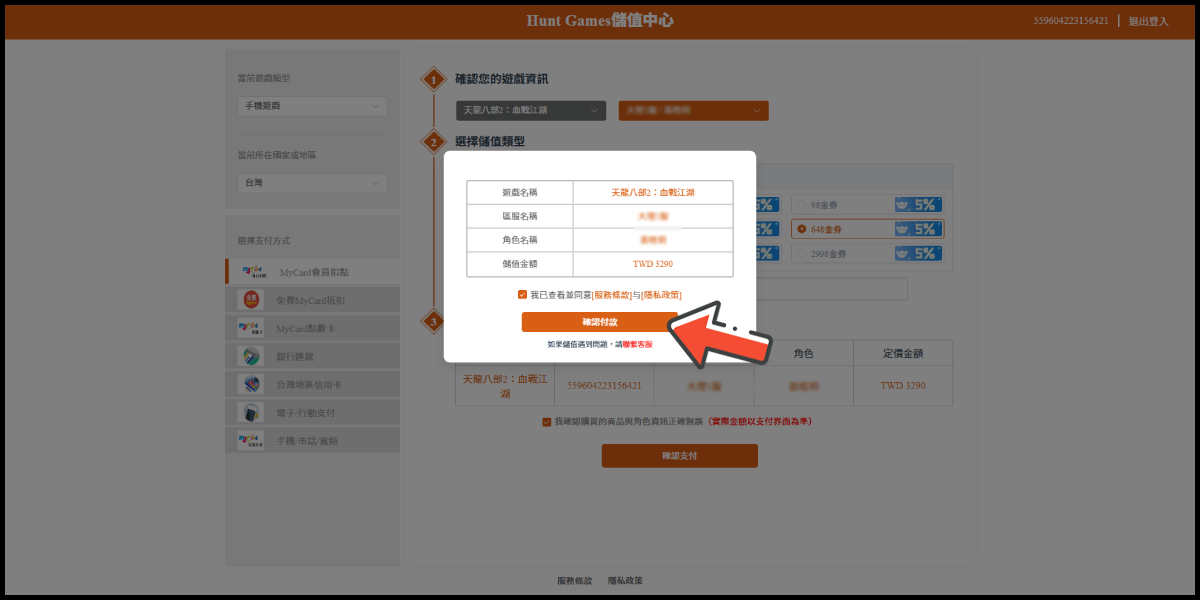Click the 聯繫客服 contact support link
The height and width of the screenshot is (600, 1200).
point(637,344)
